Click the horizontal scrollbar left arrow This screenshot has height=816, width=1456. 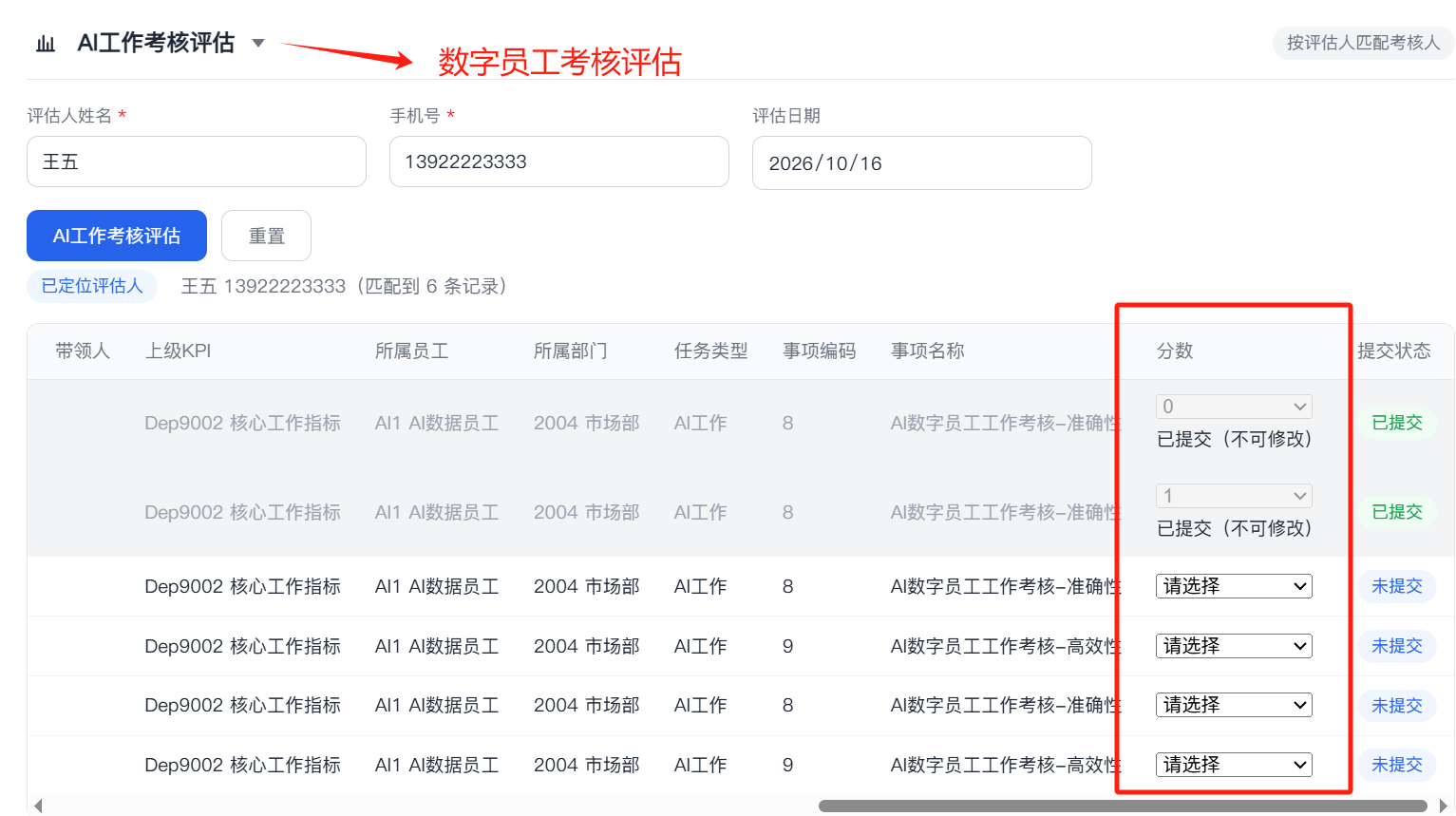(38, 806)
